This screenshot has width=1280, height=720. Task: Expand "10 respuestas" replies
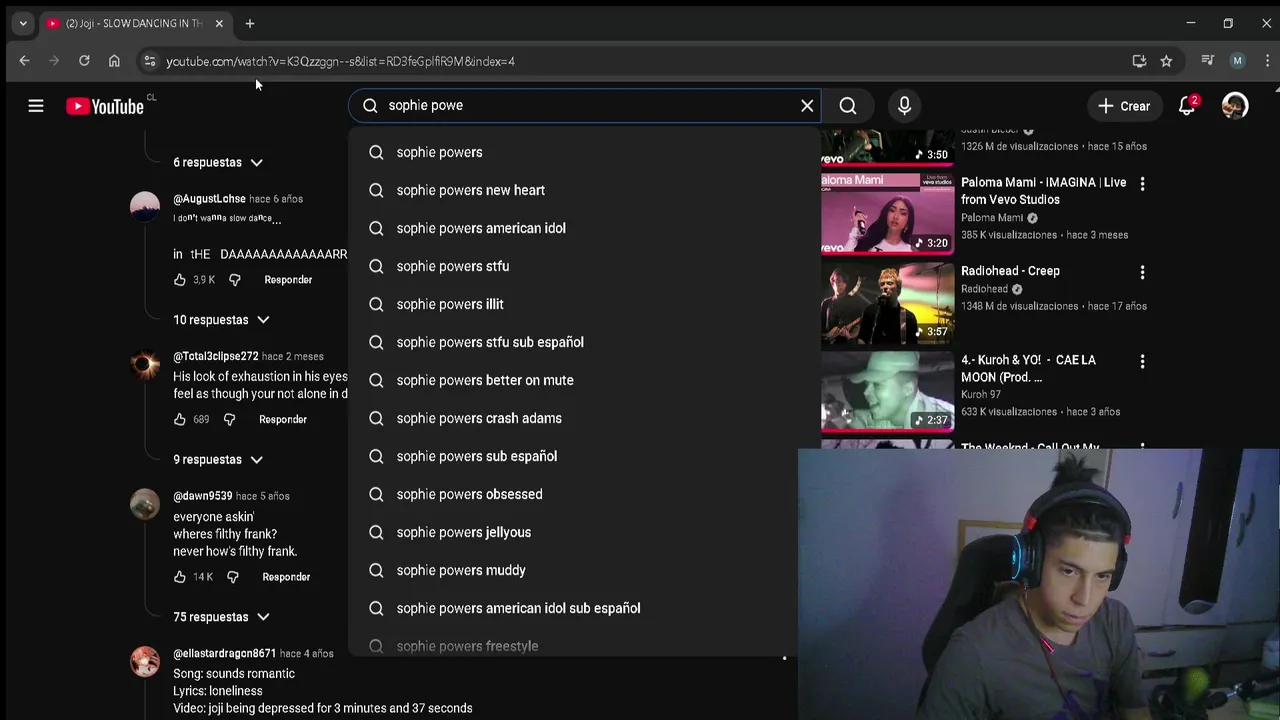pyautogui.click(x=221, y=320)
